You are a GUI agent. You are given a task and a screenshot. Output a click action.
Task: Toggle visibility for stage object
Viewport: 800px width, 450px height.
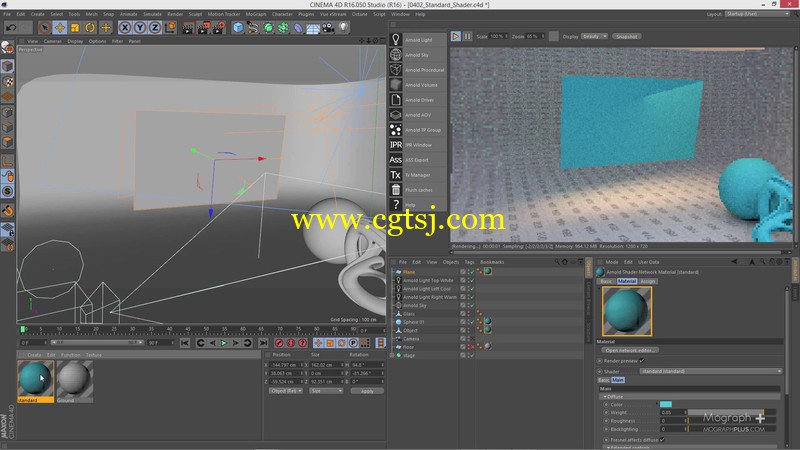(472, 355)
